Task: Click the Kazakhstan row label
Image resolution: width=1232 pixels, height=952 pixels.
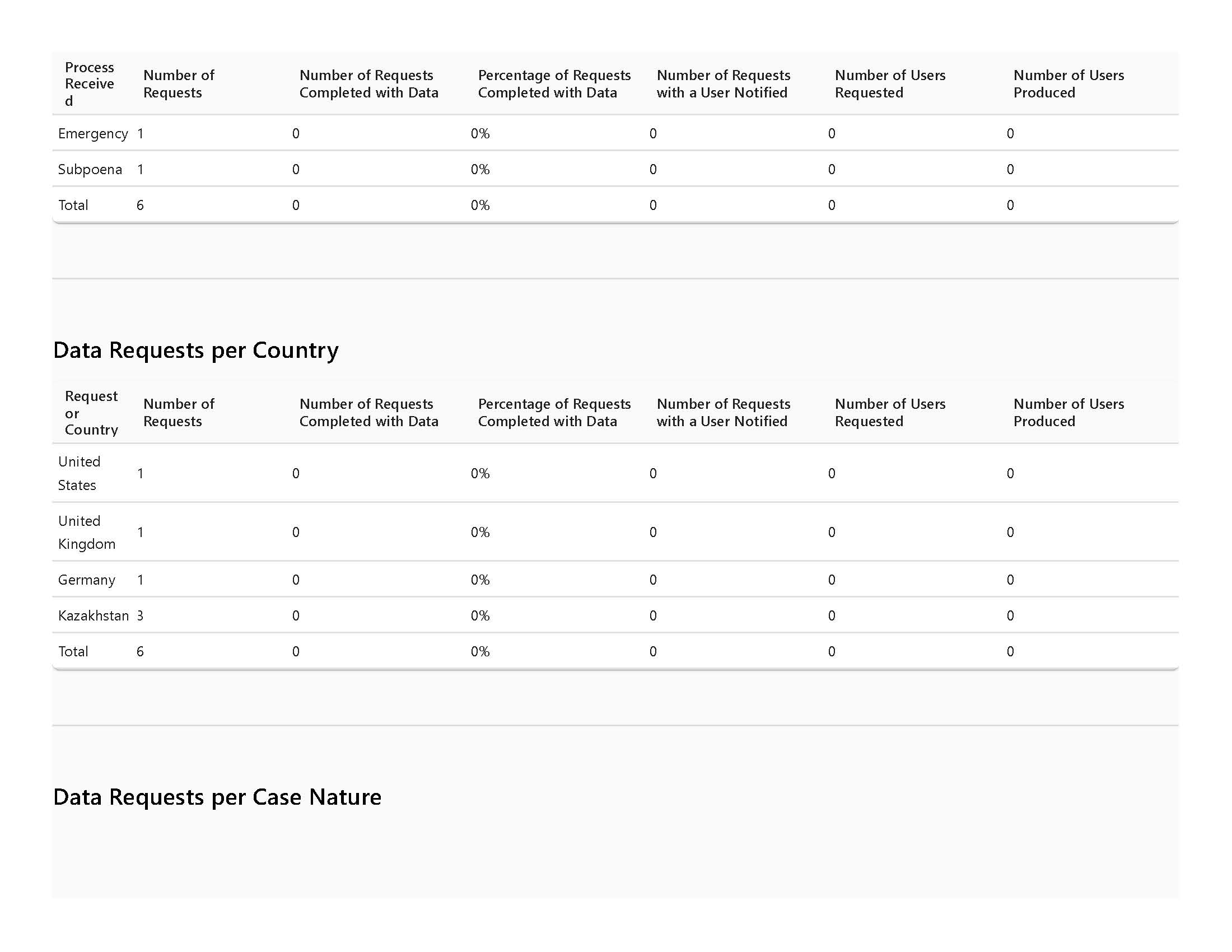Action: [94, 615]
